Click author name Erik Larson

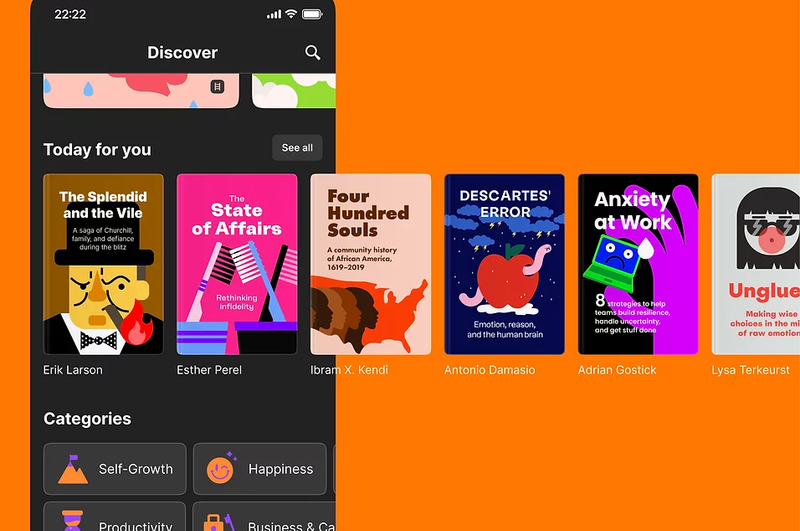[x=72, y=370]
